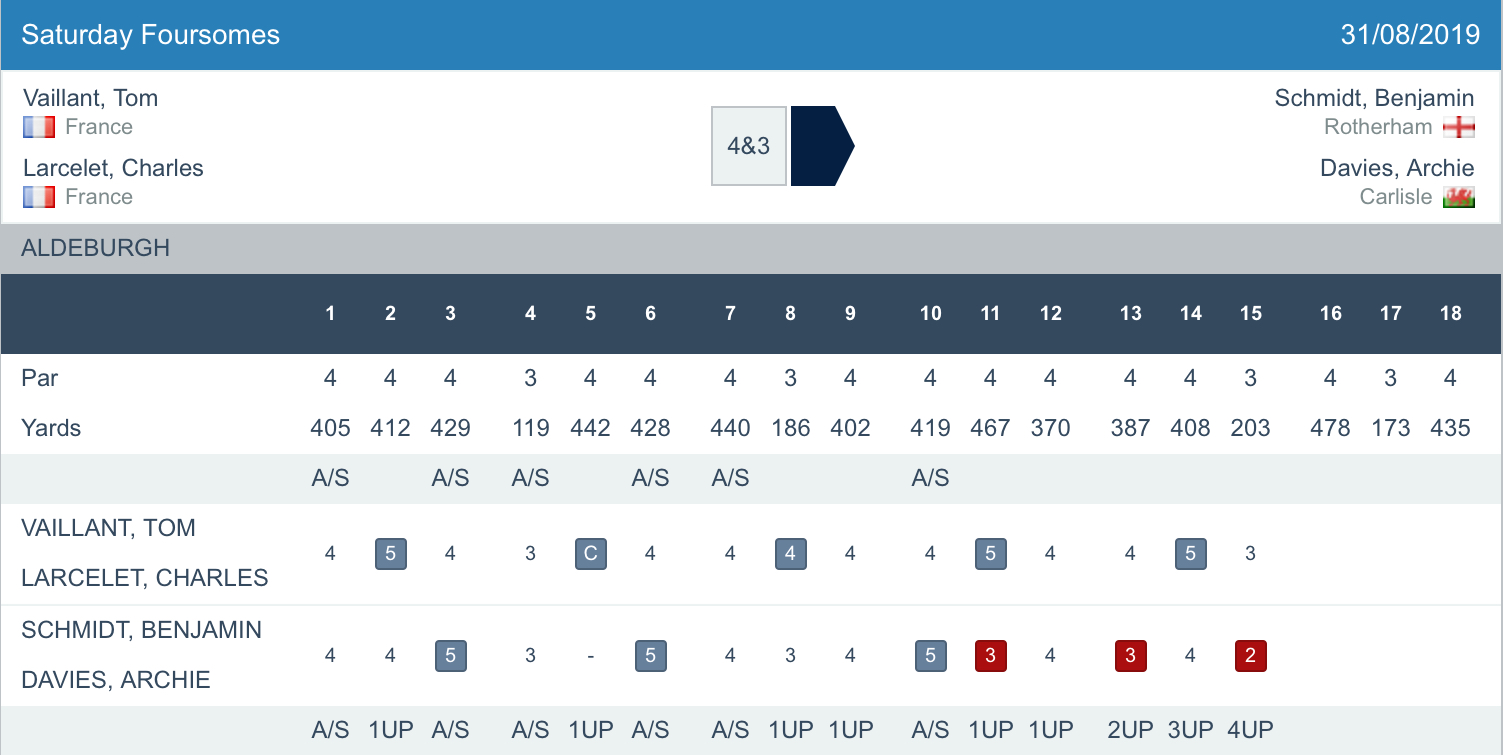This screenshot has width=1503, height=755.
Task: Click the 4&3 match result box
Action: coord(749,146)
